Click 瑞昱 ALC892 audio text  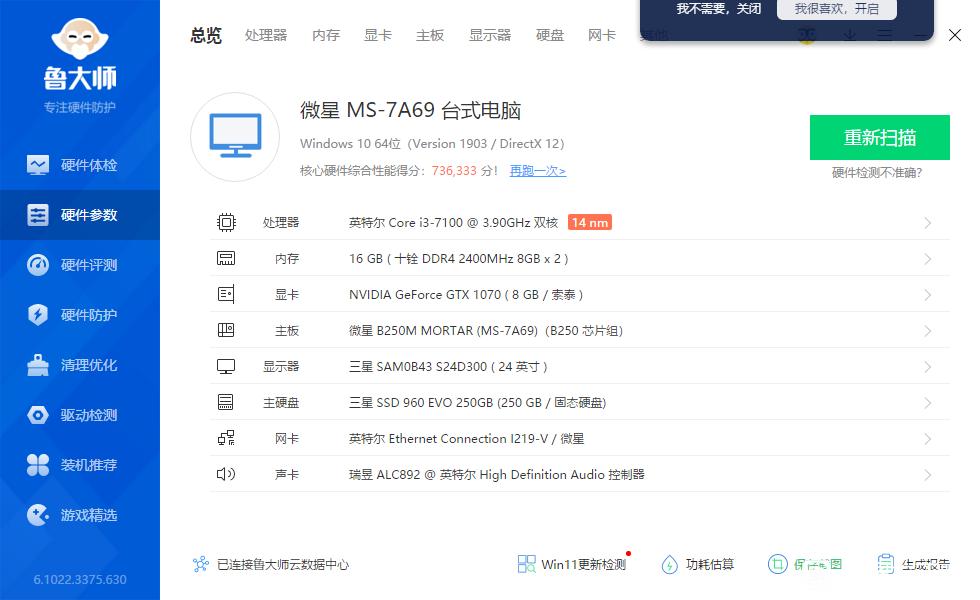click(497, 474)
